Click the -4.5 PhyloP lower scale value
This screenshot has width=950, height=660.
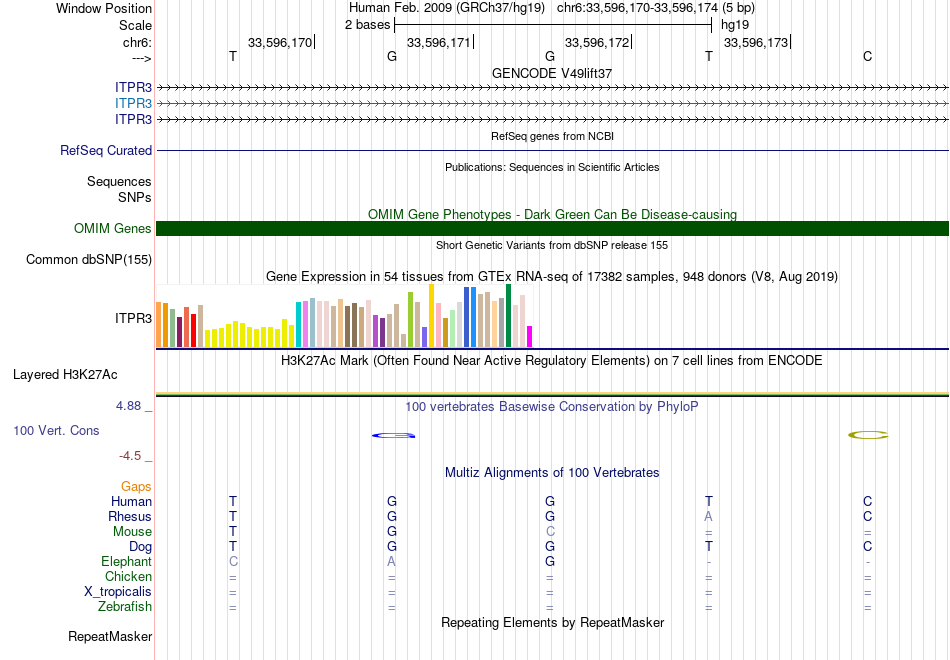(x=130, y=456)
